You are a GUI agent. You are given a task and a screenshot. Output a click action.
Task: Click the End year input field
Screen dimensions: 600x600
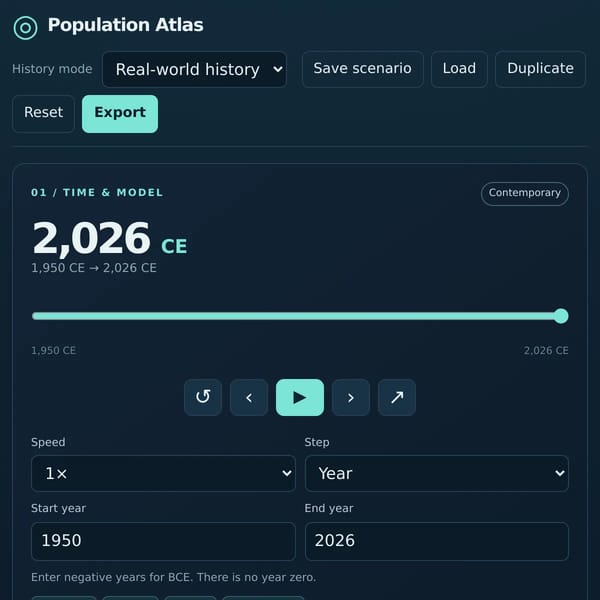click(437, 541)
